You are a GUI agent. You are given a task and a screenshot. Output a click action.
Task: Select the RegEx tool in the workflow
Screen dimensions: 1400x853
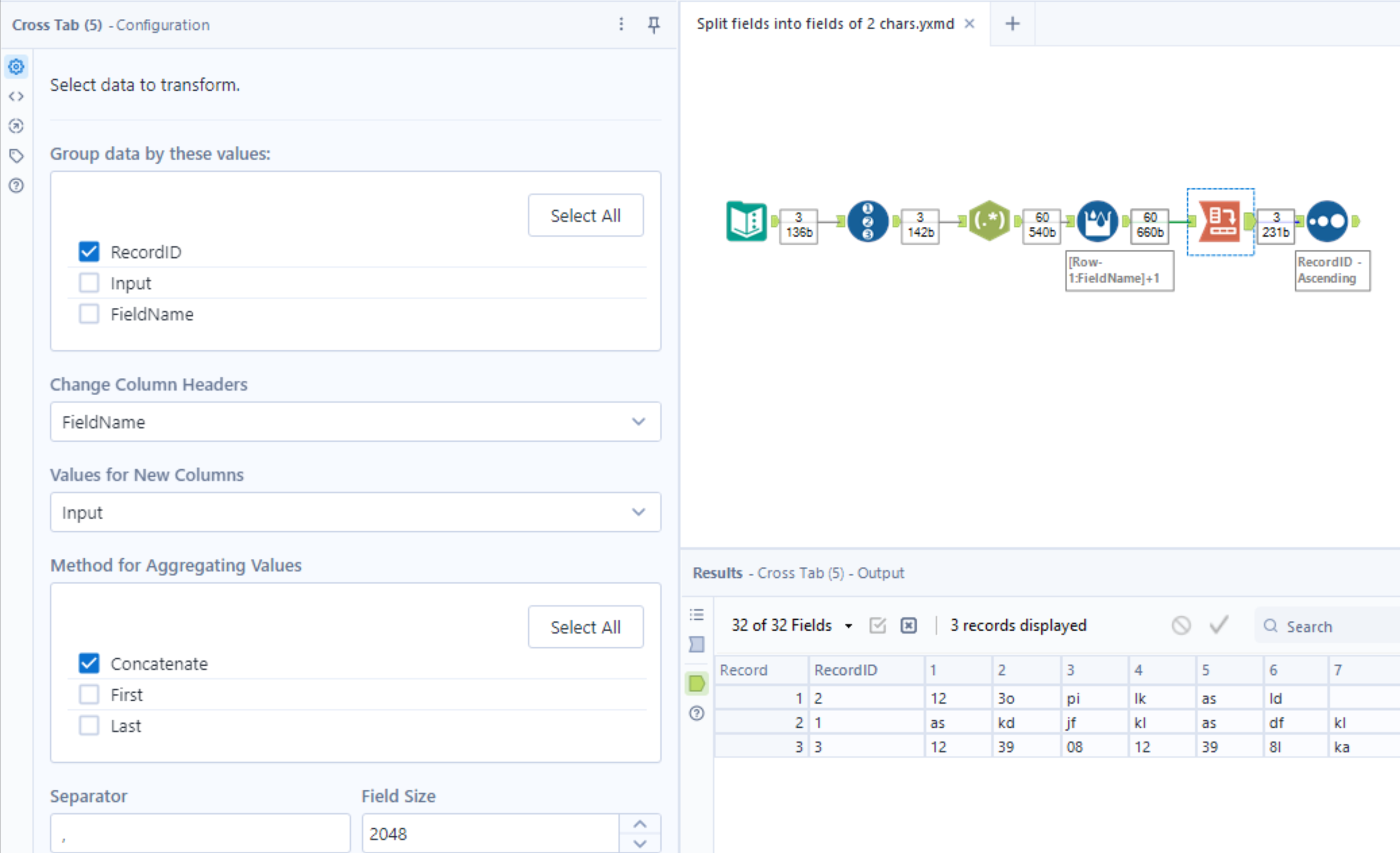pos(989,221)
